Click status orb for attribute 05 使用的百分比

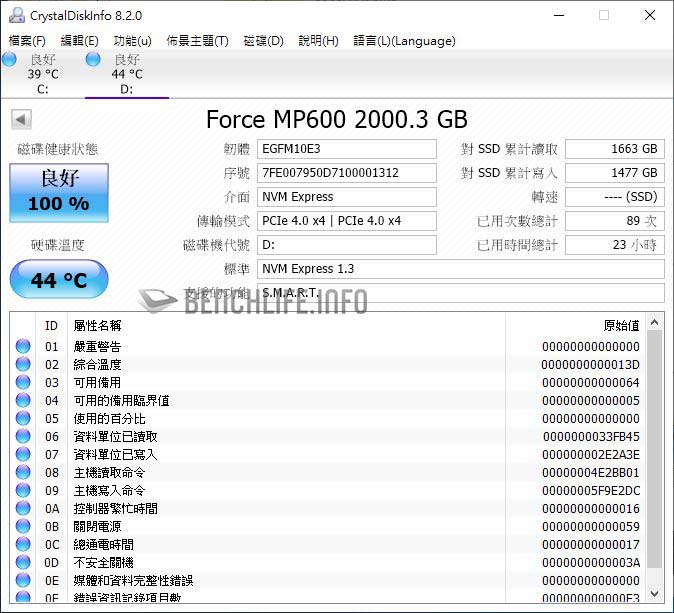pyautogui.click(x=23, y=419)
